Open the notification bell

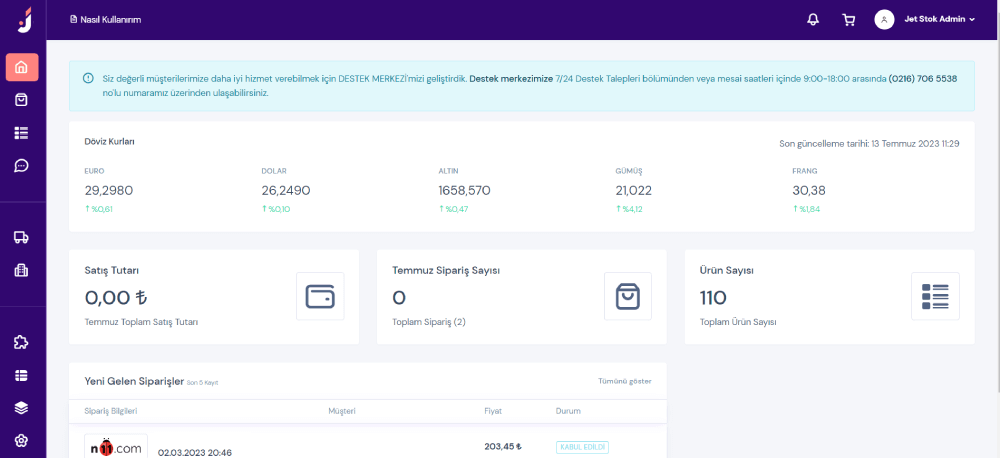click(x=813, y=19)
